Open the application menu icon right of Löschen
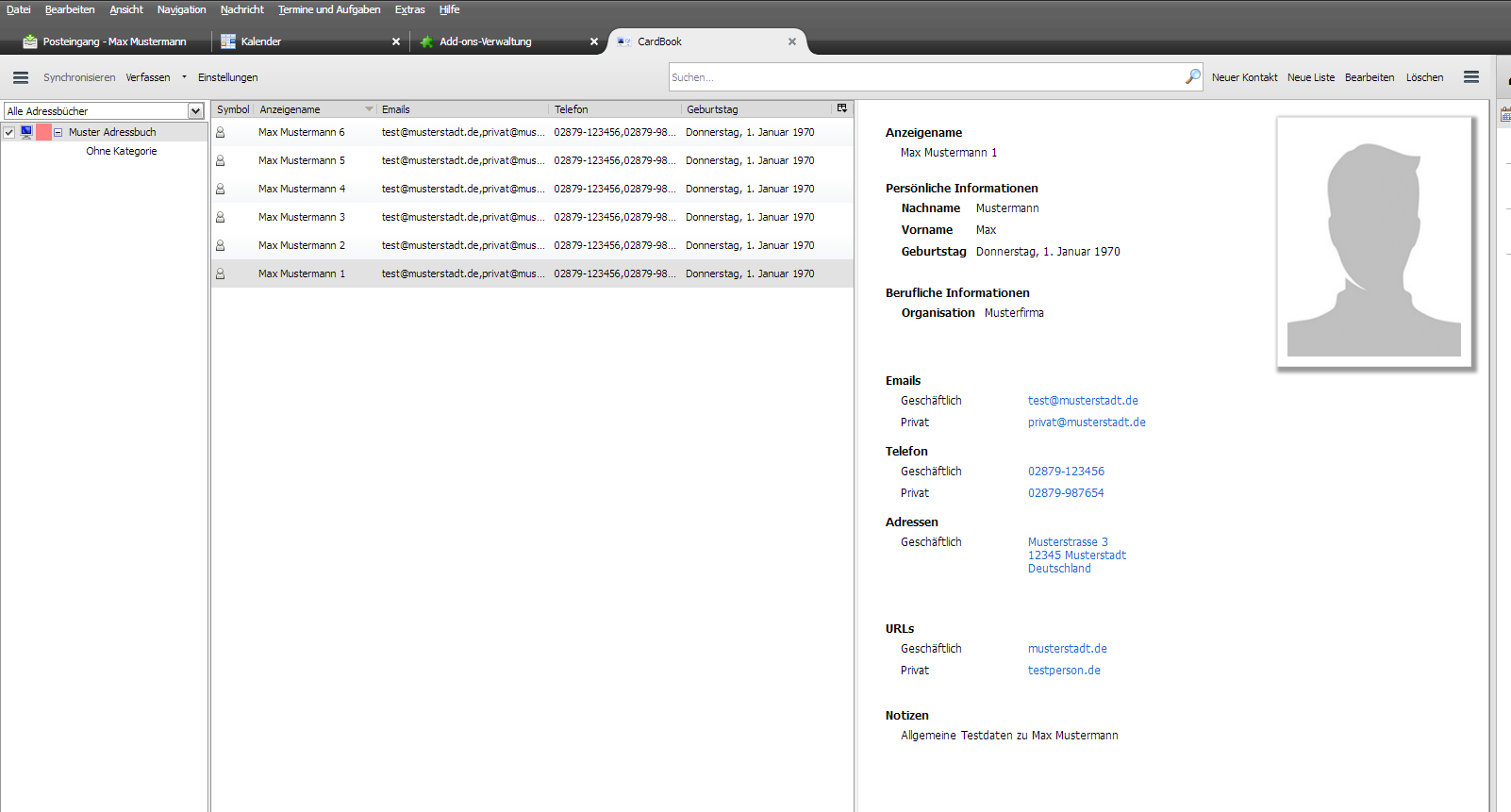The image size is (1511, 812). (x=1471, y=77)
